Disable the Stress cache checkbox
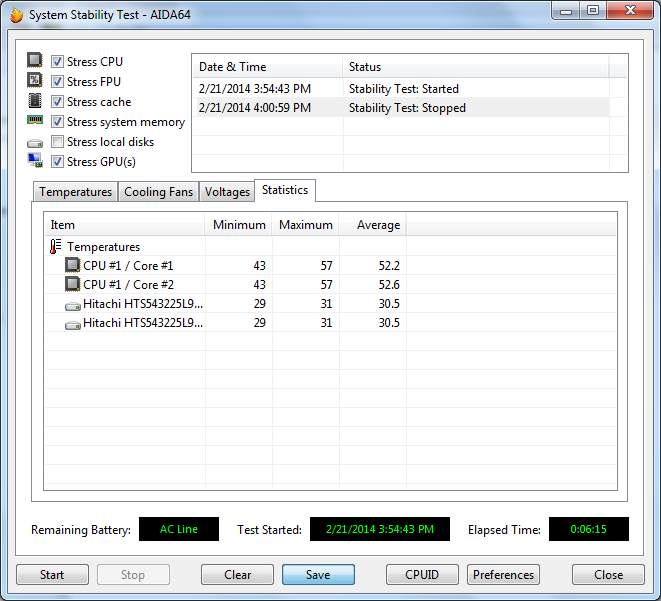Screen dimensions: 661x601 [x=57, y=102]
